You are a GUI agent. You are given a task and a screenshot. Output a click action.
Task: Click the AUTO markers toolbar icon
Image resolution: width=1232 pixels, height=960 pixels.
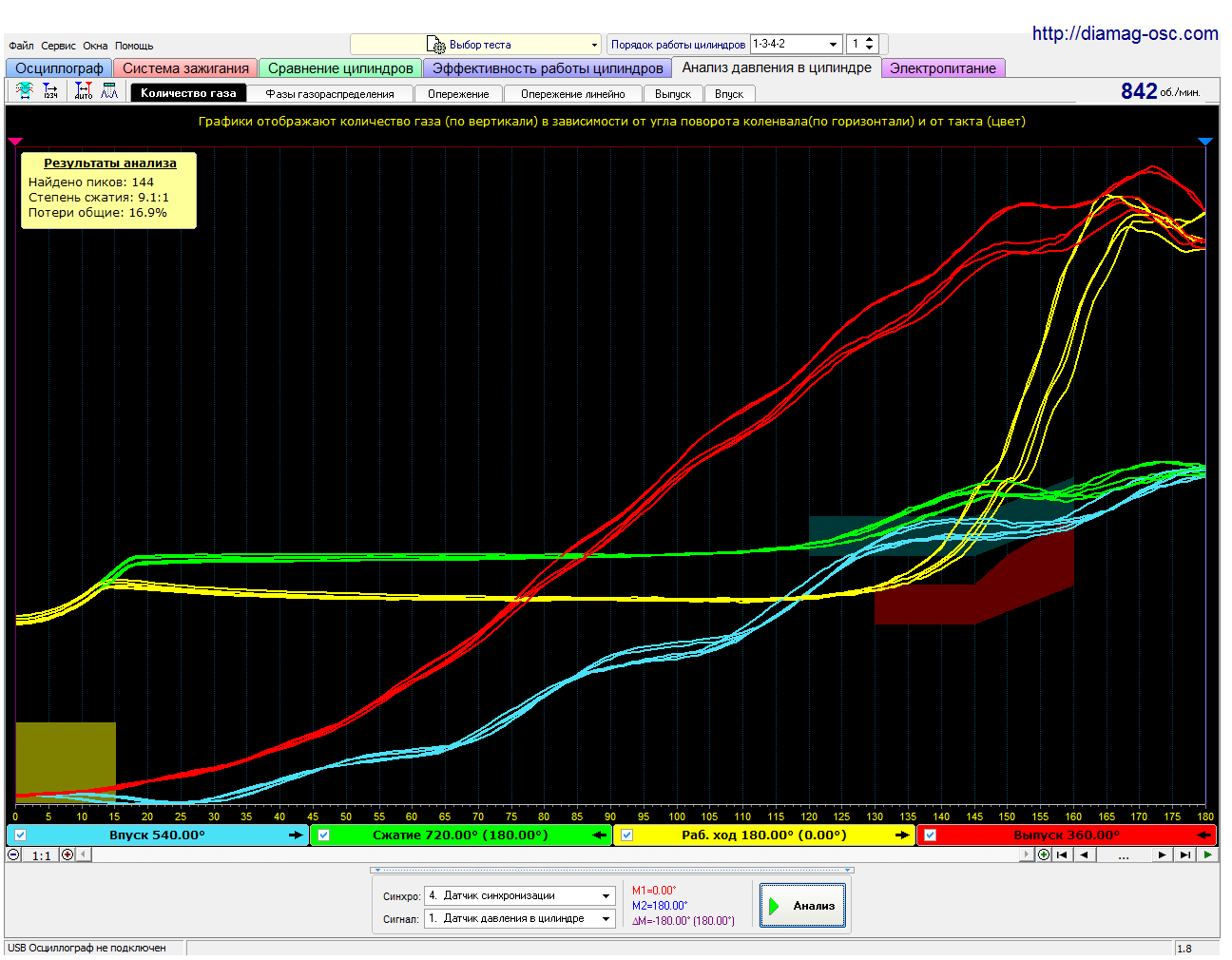click(x=84, y=91)
